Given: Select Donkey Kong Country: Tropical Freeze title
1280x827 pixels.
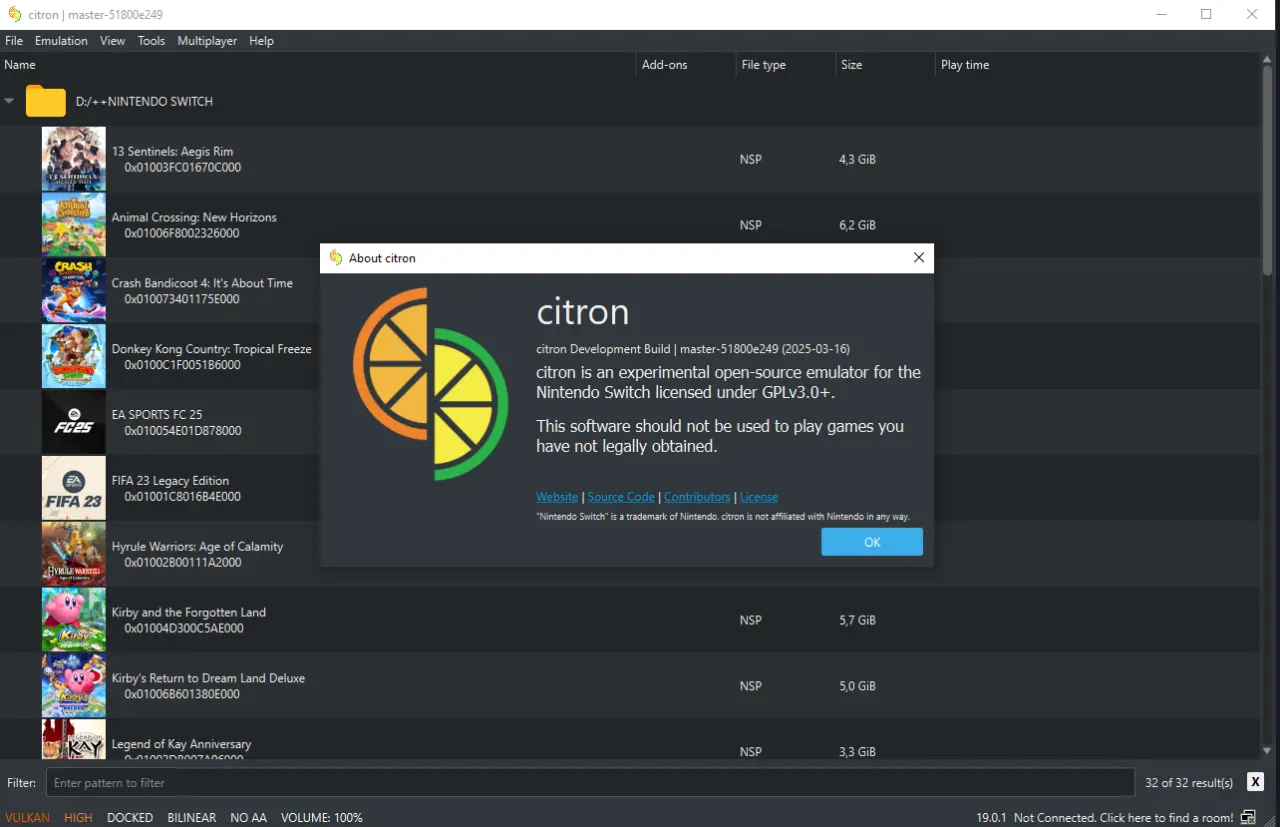Looking at the screenshot, I should 211,349.
